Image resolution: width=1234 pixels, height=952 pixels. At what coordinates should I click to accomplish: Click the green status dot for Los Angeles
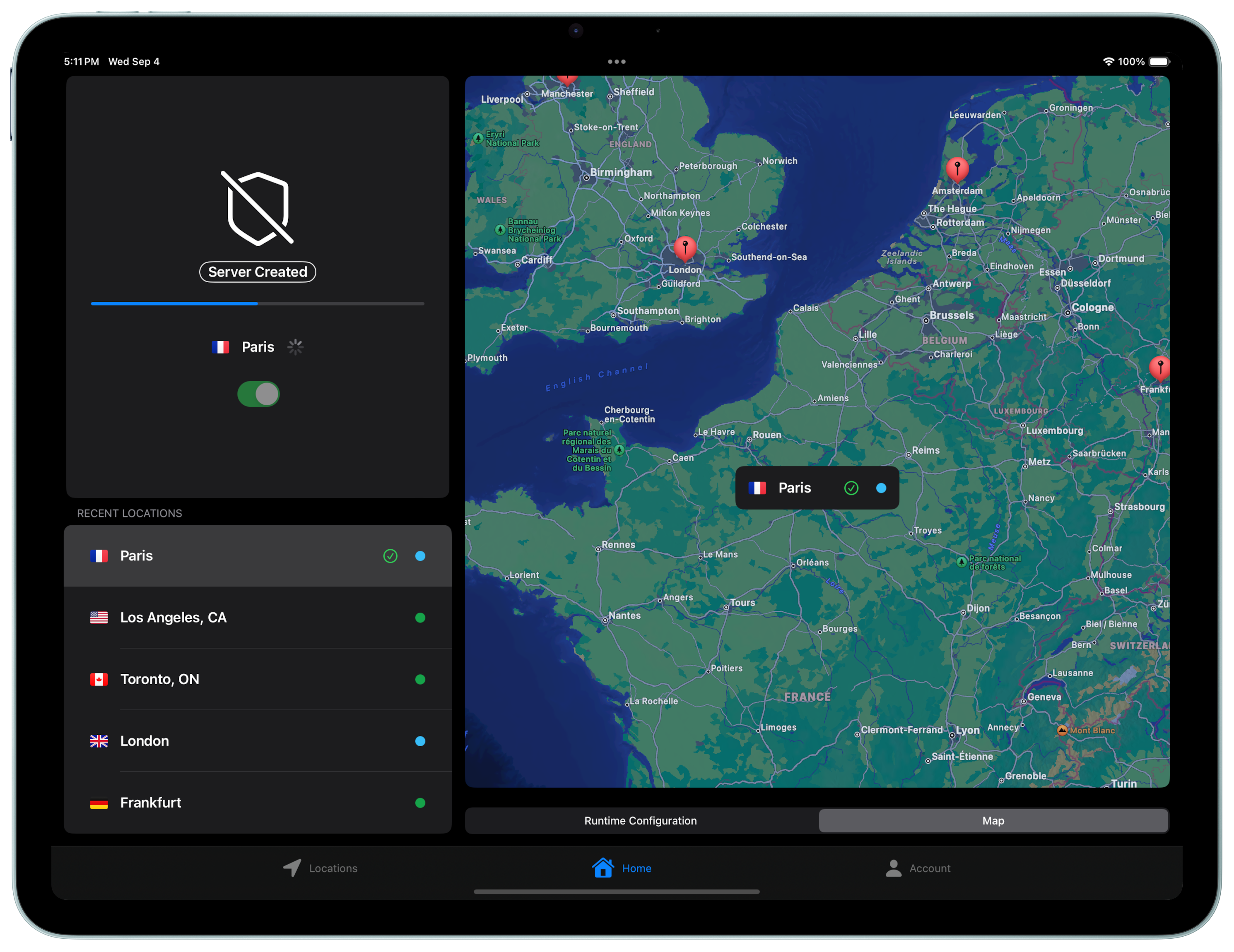(420, 618)
